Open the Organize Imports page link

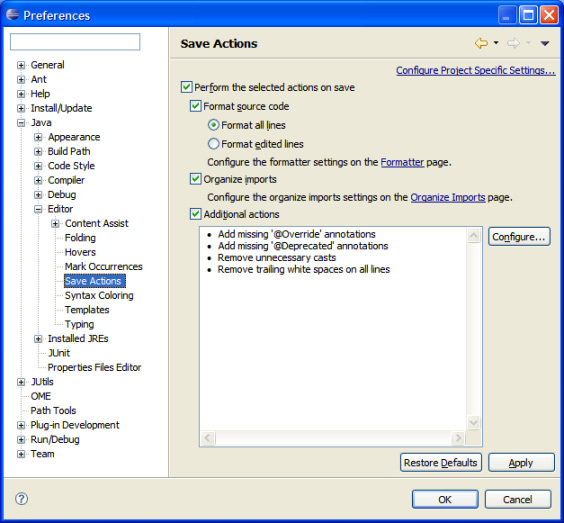coord(448,197)
